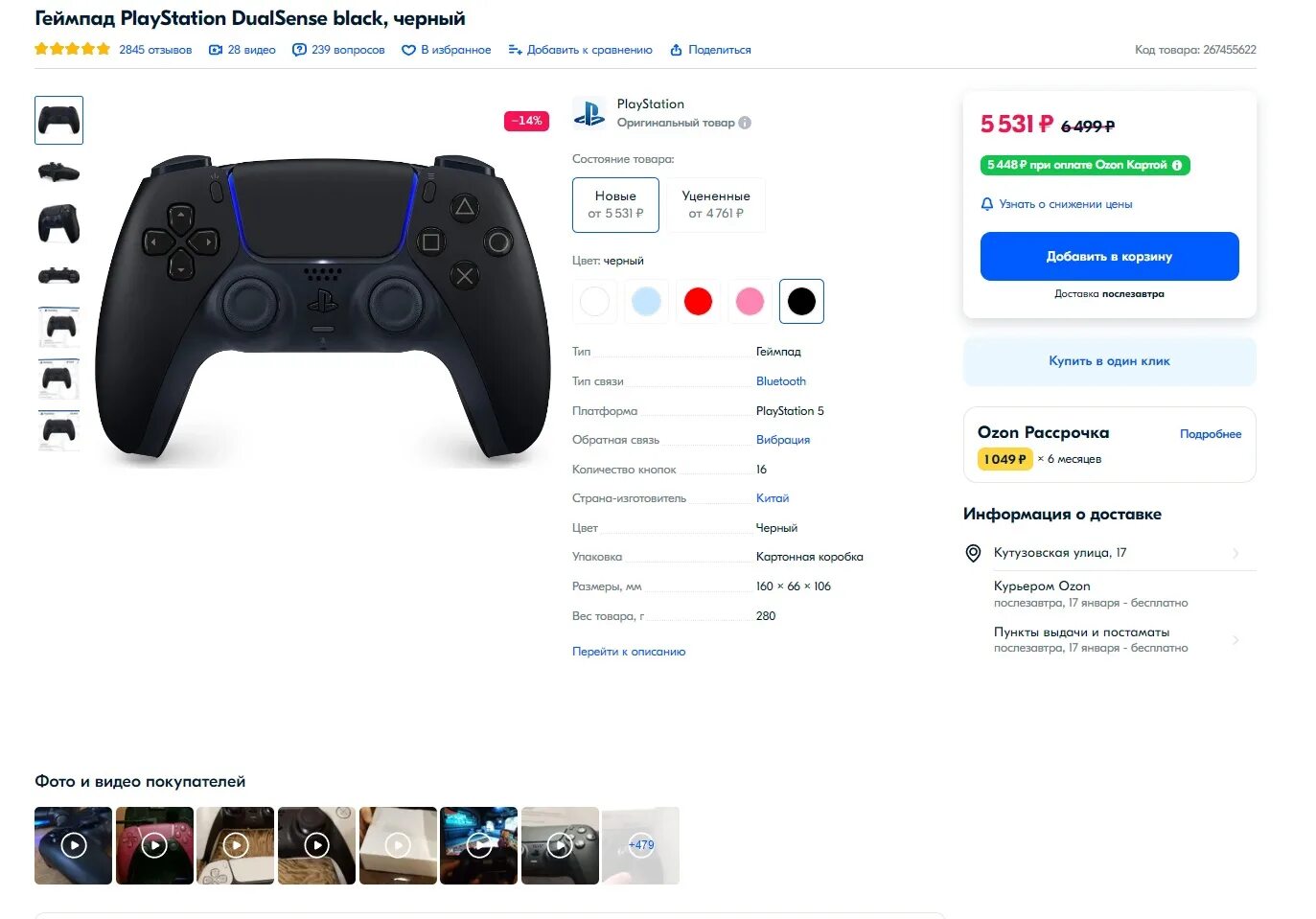Screen dimensions: 1316x919
Task: Click the info icon next to Оригинальный товар
Action: (745, 123)
